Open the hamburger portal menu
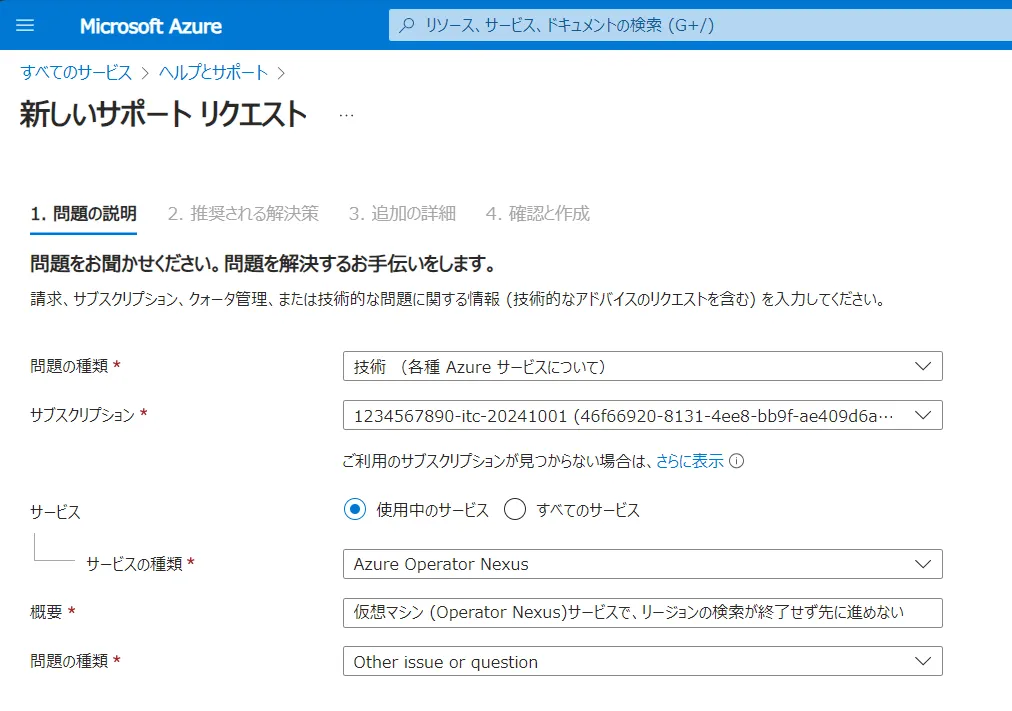This screenshot has width=1012, height=711. click(25, 25)
